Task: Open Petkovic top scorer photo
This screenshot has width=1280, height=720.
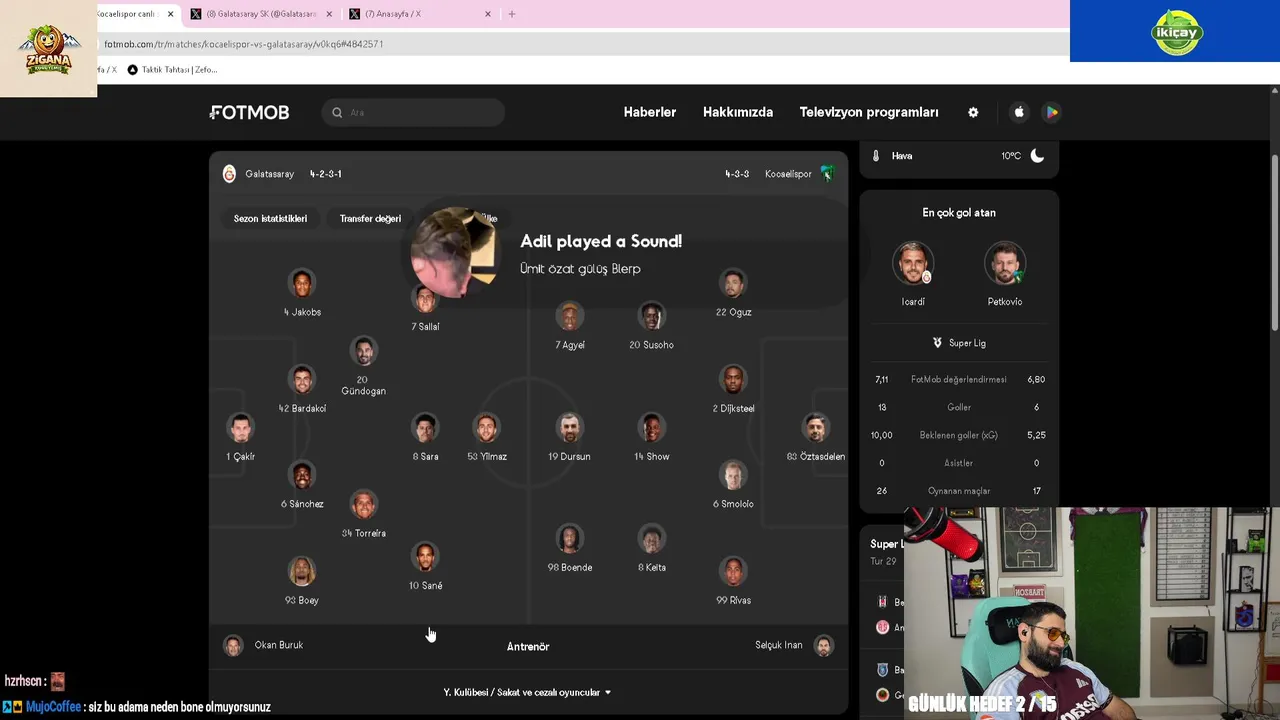Action: click(1005, 264)
